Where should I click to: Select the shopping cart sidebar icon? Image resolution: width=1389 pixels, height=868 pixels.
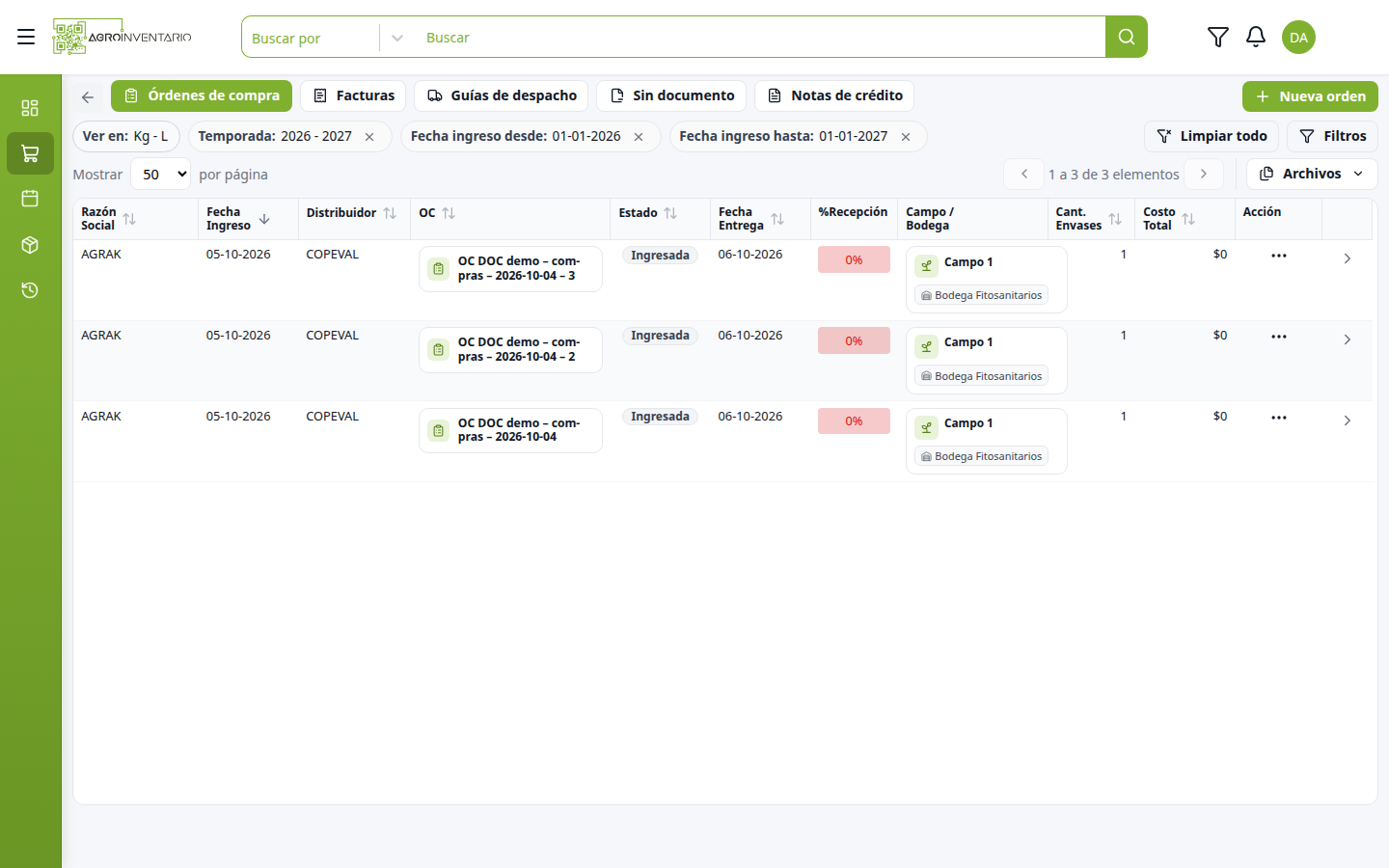click(x=30, y=153)
